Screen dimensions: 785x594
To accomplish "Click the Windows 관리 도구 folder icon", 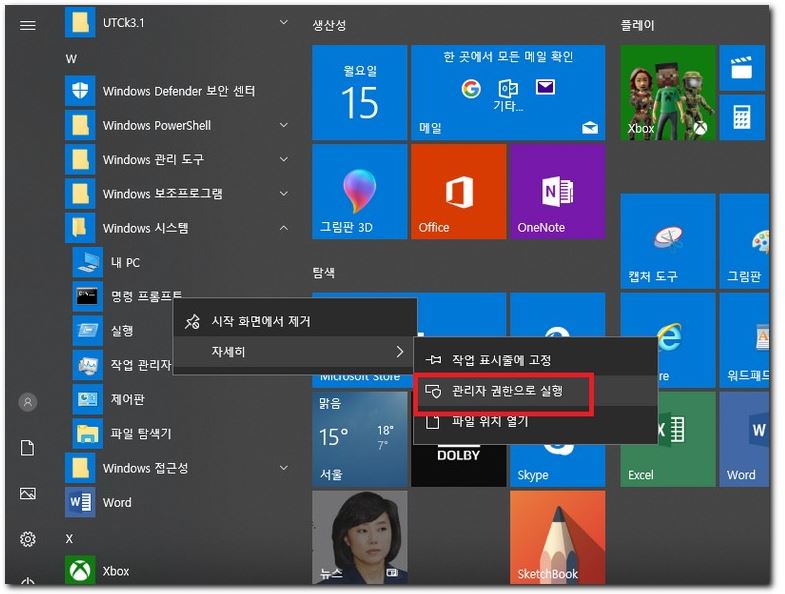I will 80,159.
